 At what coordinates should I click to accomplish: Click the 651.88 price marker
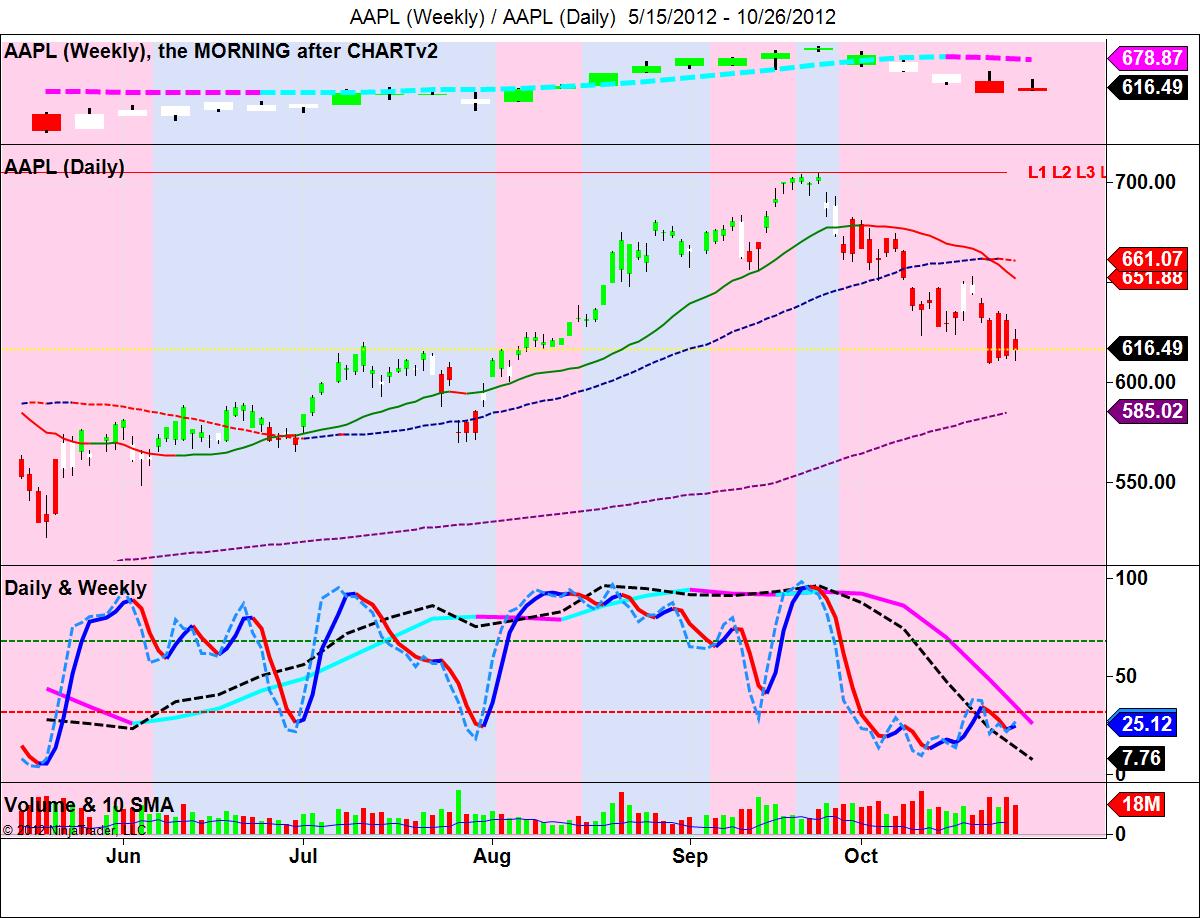pyautogui.click(x=1148, y=278)
